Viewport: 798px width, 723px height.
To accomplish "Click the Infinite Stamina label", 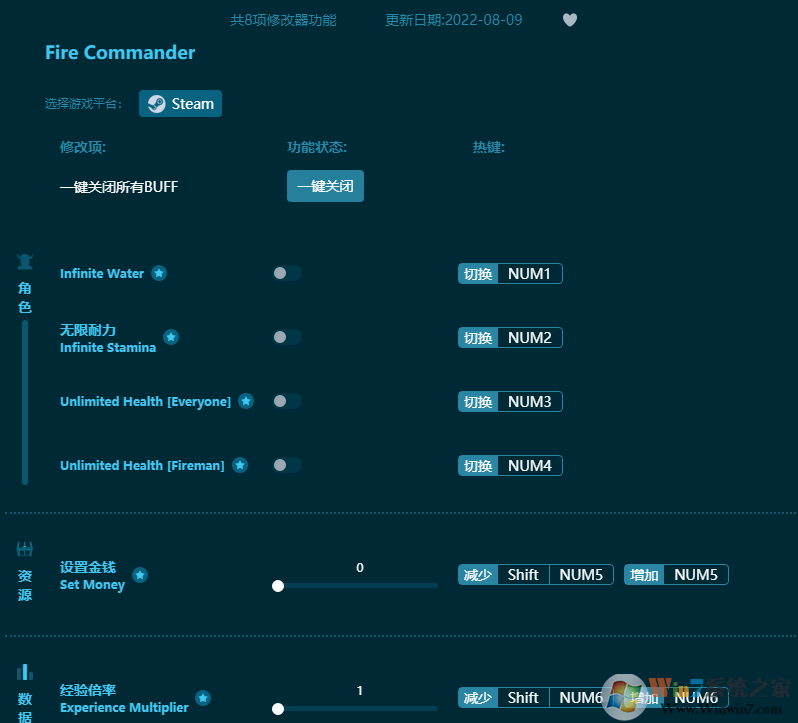I will pyautogui.click(x=108, y=348).
